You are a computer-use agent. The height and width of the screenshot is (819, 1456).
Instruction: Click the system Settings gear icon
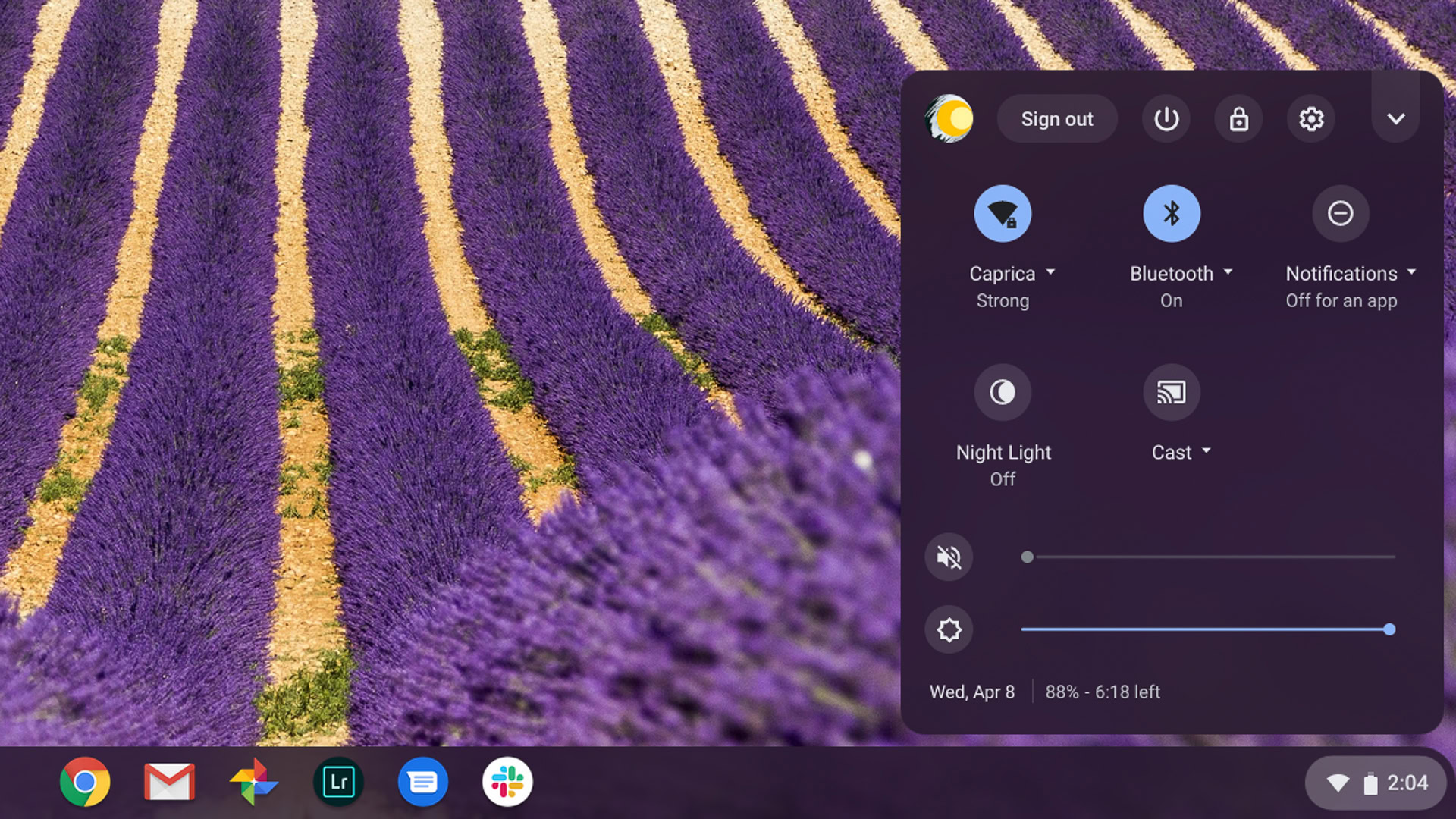coord(1311,119)
